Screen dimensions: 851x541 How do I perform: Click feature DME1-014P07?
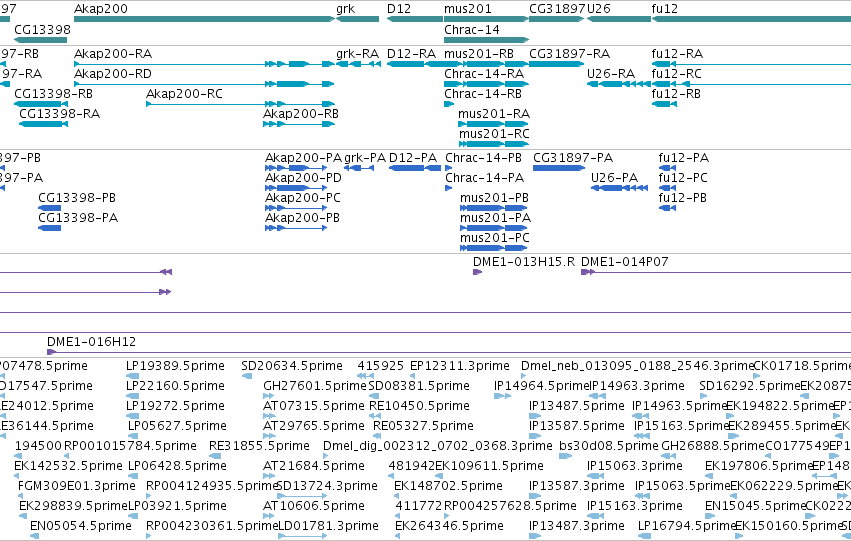point(716,272)
